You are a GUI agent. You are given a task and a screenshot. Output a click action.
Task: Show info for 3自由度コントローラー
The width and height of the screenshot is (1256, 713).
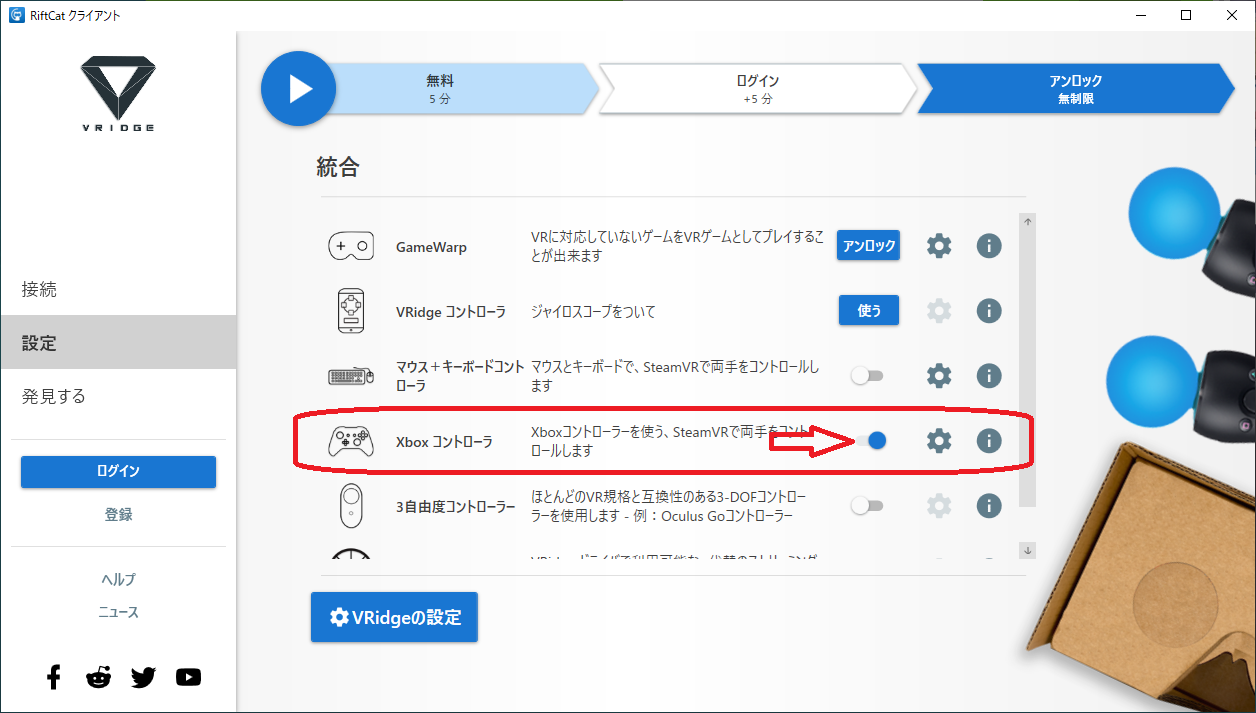[988, 506]
